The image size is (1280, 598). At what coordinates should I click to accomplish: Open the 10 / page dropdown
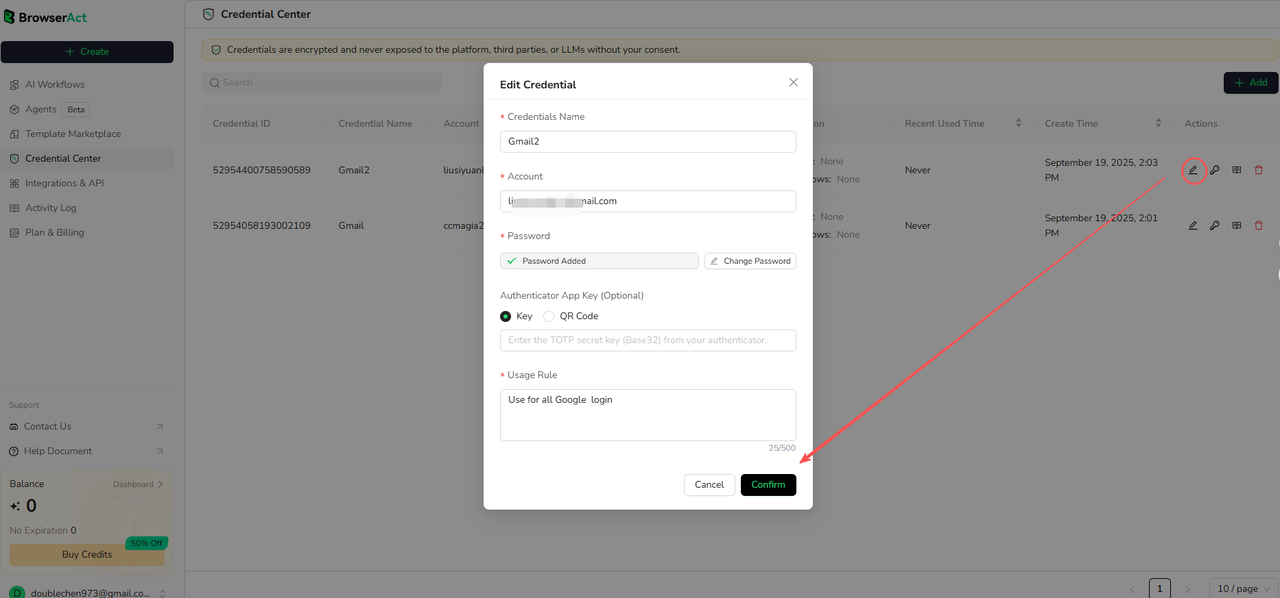pos(1243,588)
